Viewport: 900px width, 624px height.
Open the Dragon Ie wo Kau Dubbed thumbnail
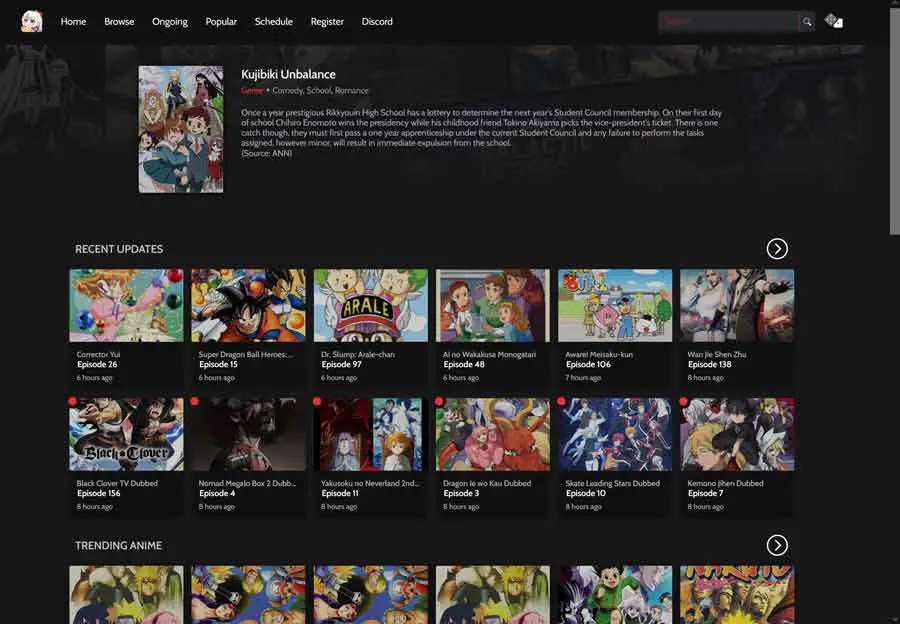tap(493, 435)
